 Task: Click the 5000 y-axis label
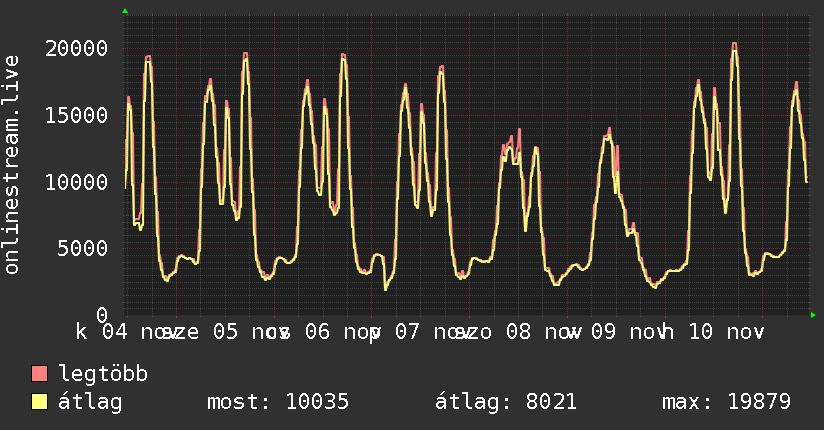pyautogui.click(x=83, y=249)
